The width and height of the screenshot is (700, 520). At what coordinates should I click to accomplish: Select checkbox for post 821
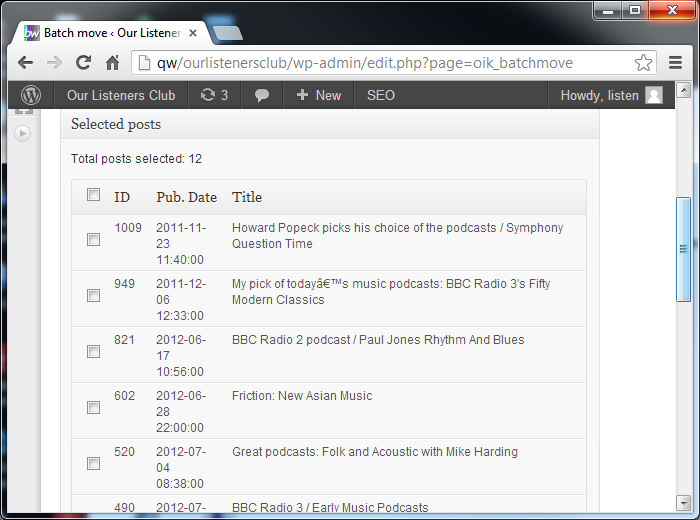coord(93,352)
